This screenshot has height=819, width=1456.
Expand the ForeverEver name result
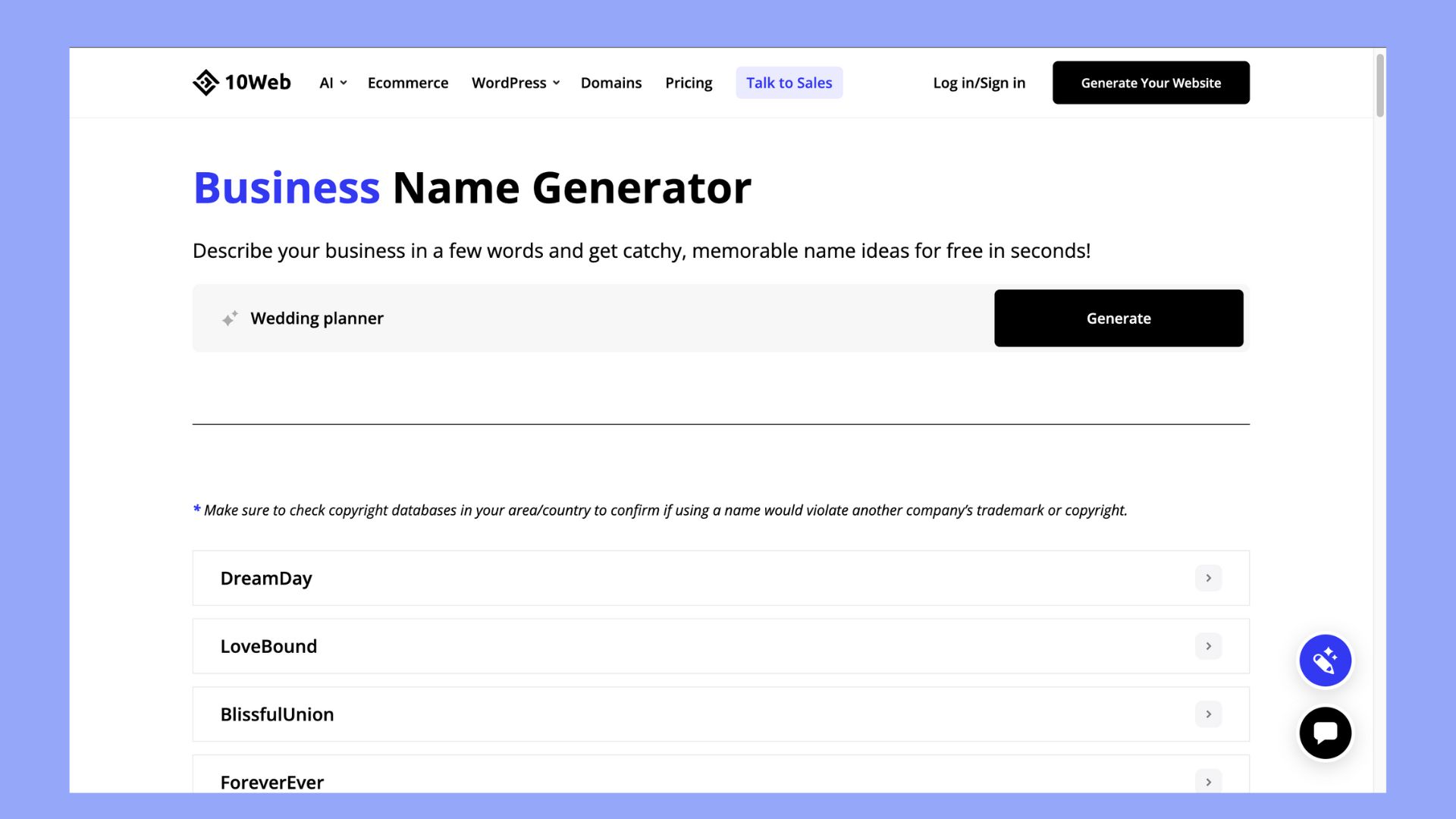click(1209, 782)
